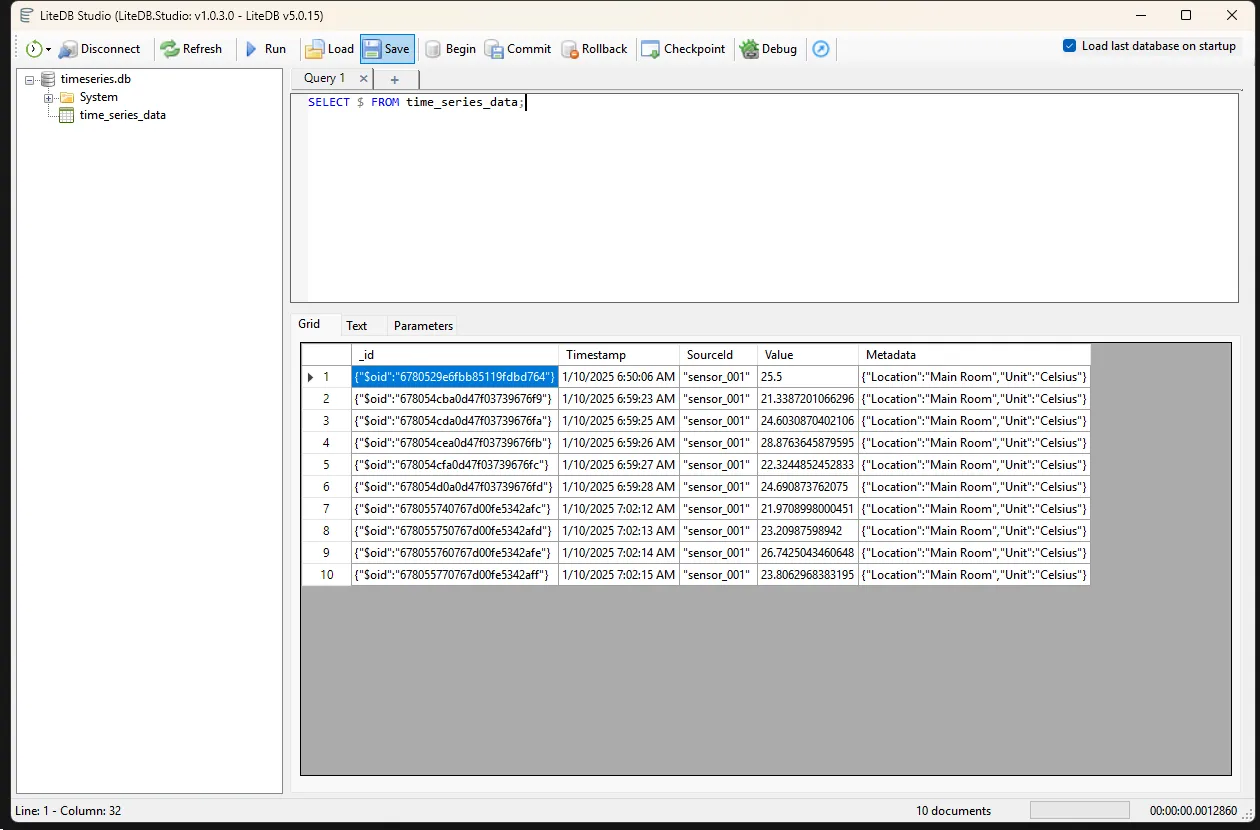The width and height of the screenshot is (1260, 830).
Task: Toggle Load last database on startup
Action: coord(1069,46)
